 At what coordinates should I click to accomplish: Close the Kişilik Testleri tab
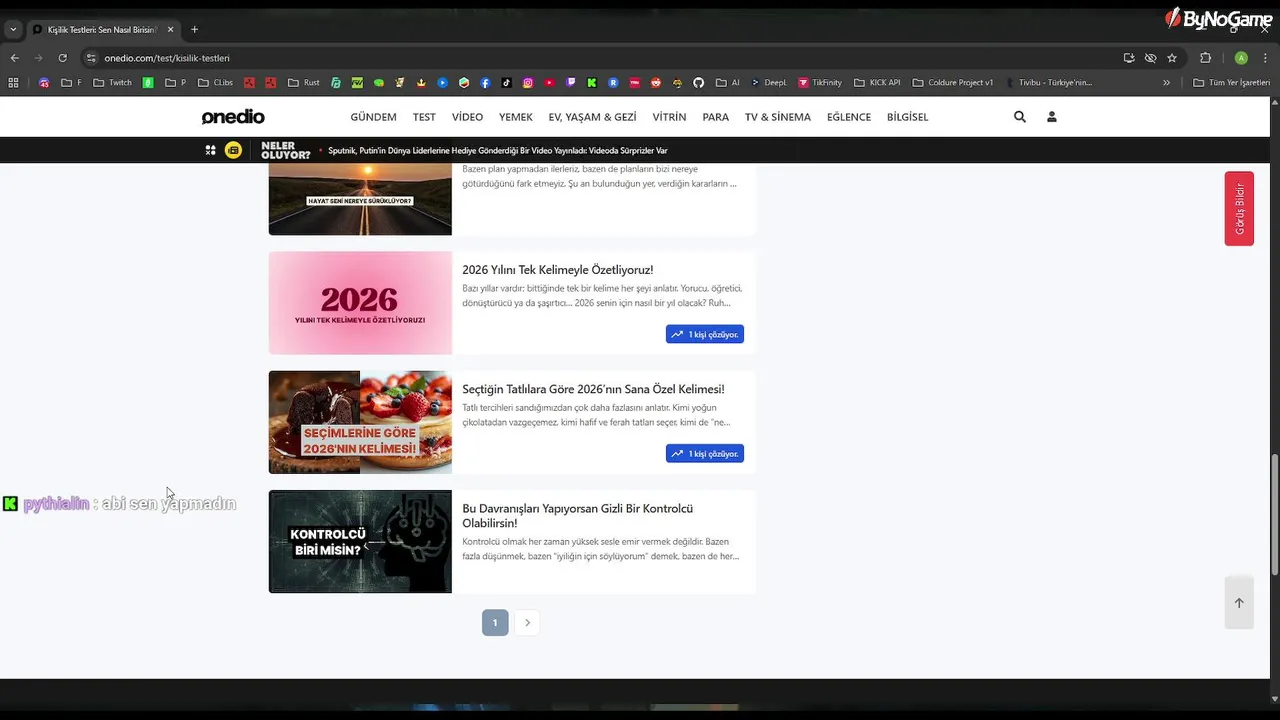pyautogui.click(x=170, y=30)
